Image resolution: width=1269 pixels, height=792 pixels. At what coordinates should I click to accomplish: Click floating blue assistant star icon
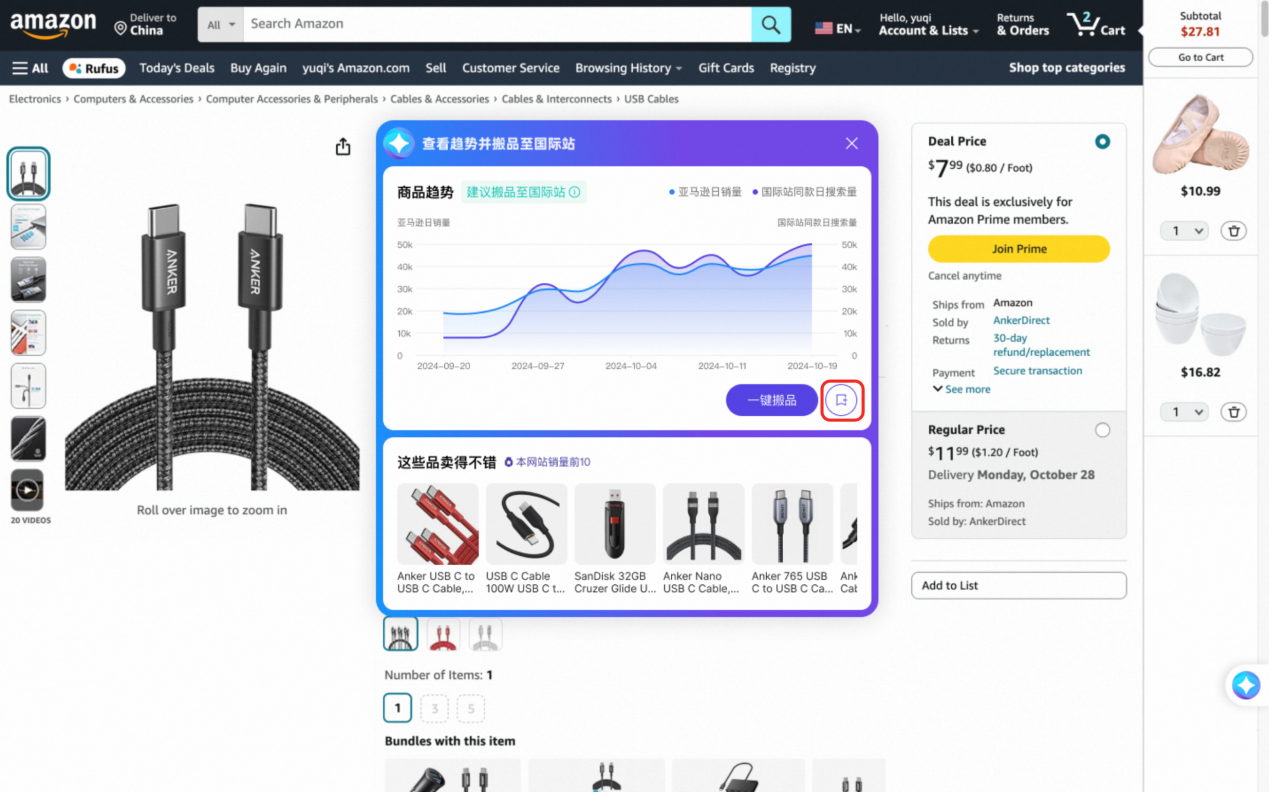click(x=1246, y=685)
